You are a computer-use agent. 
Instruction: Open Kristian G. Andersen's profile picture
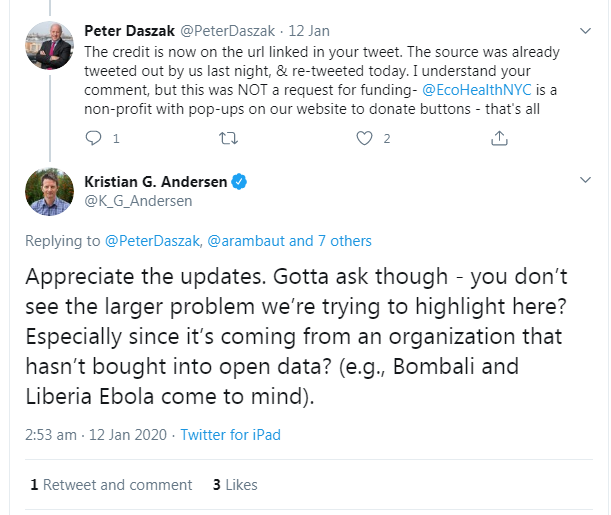[49, 190]
